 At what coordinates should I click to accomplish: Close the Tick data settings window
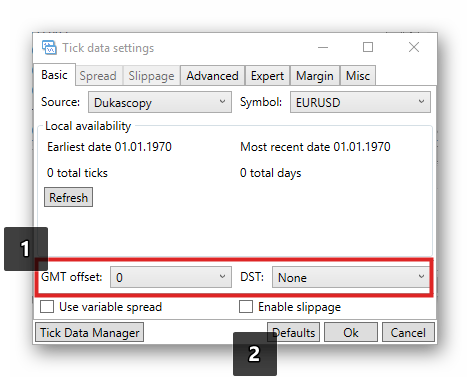tap(414, 47)
